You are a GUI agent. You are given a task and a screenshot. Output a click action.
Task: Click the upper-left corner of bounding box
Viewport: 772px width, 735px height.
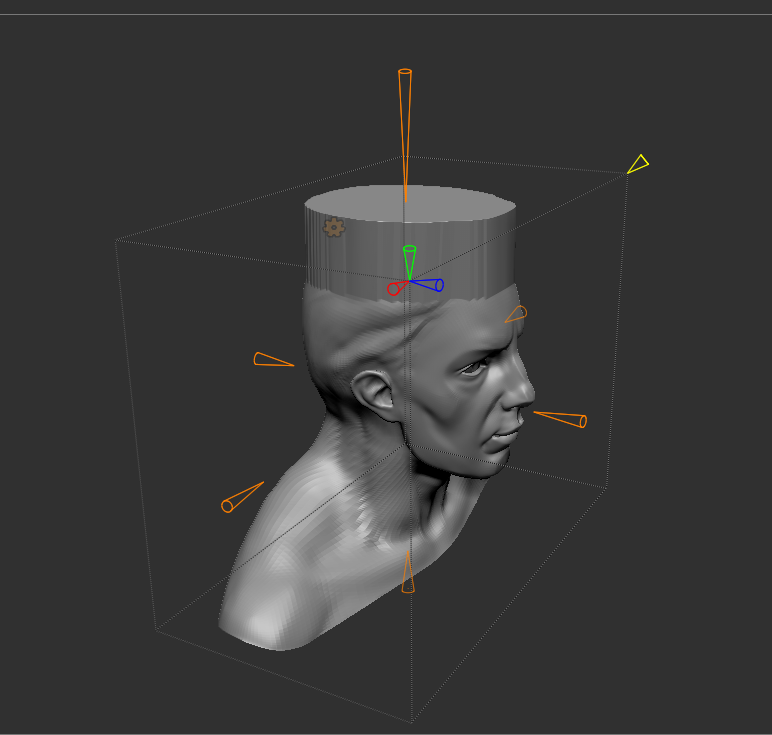[116, 241]
